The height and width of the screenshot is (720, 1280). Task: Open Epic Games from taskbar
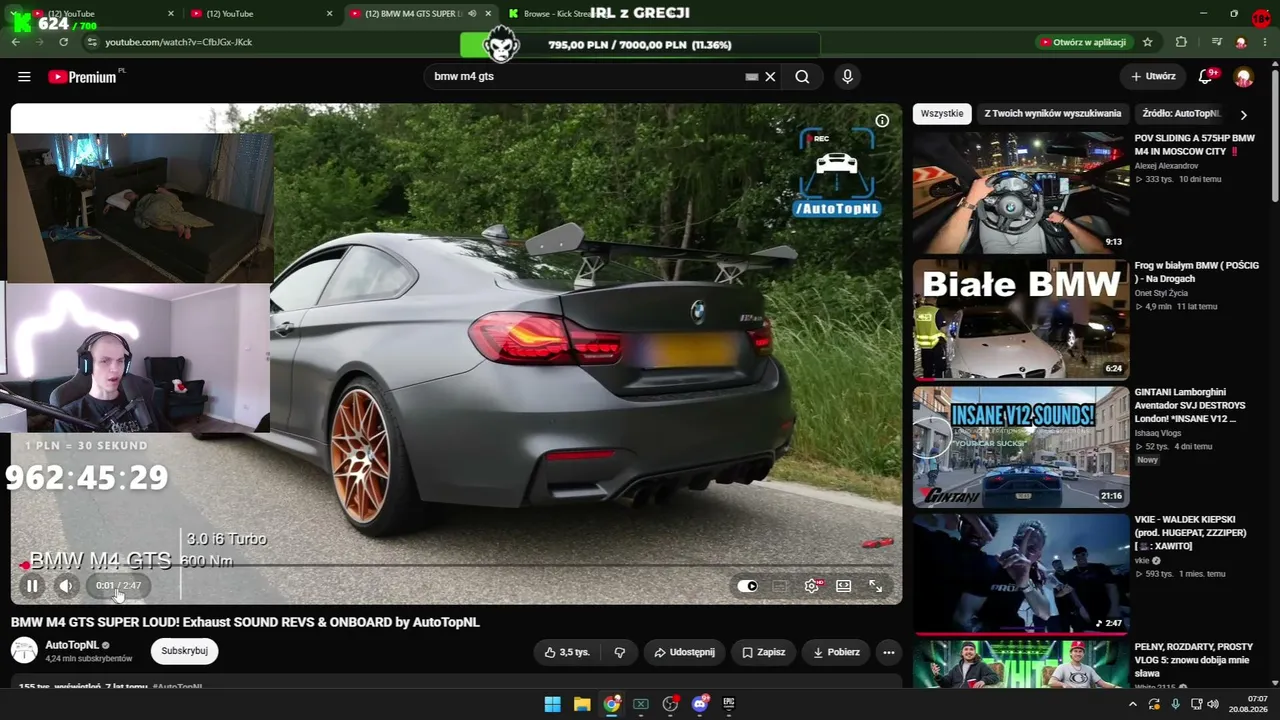pos(729,704)
